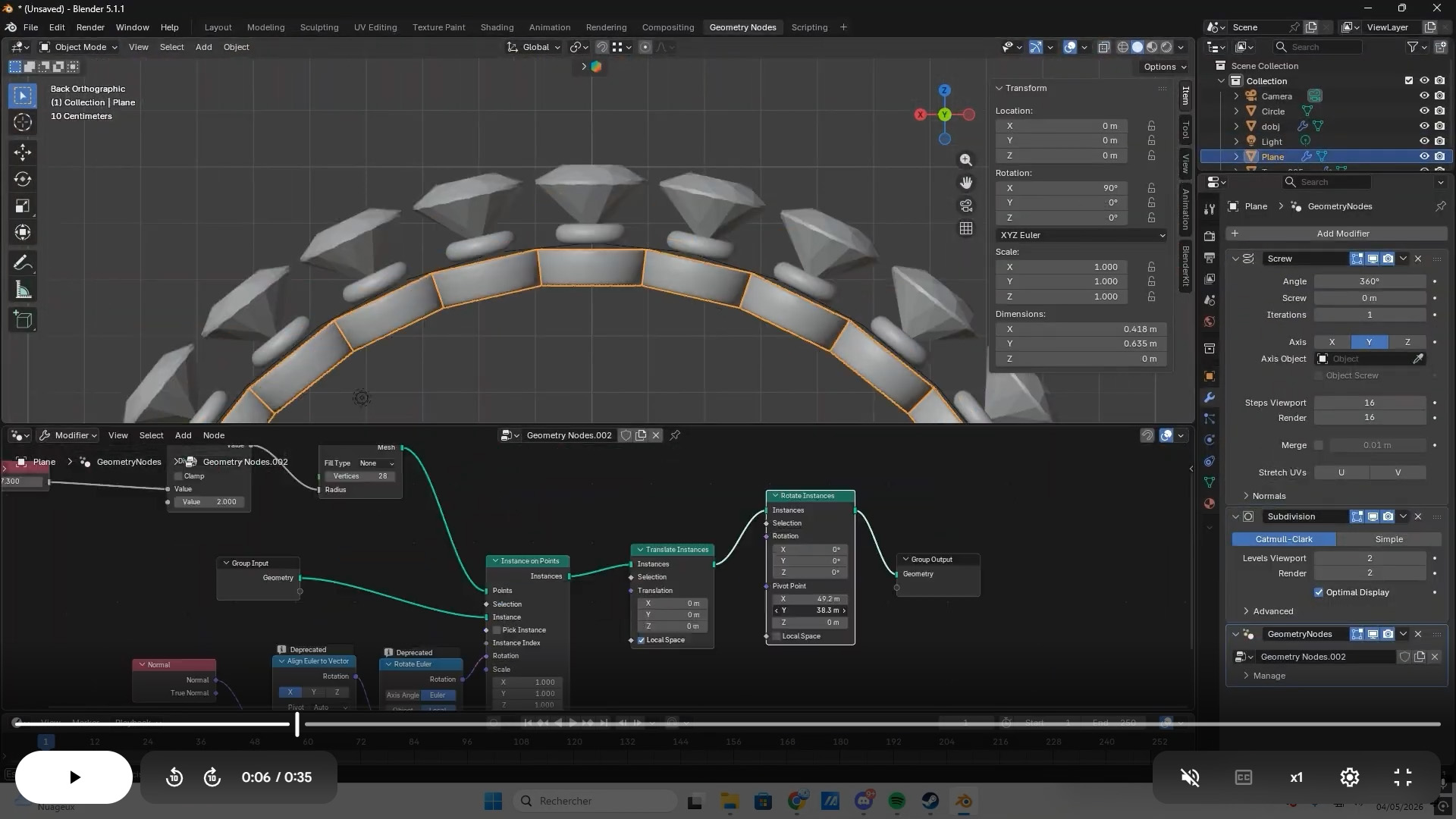This screenshot has width=1456, height=819.
Task: Open the Material properties tab
Action: click(1210, 504)
